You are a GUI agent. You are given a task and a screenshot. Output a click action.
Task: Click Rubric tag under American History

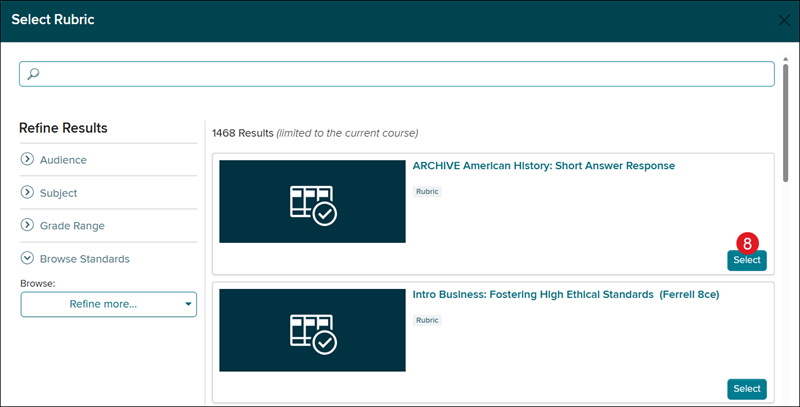427,191
